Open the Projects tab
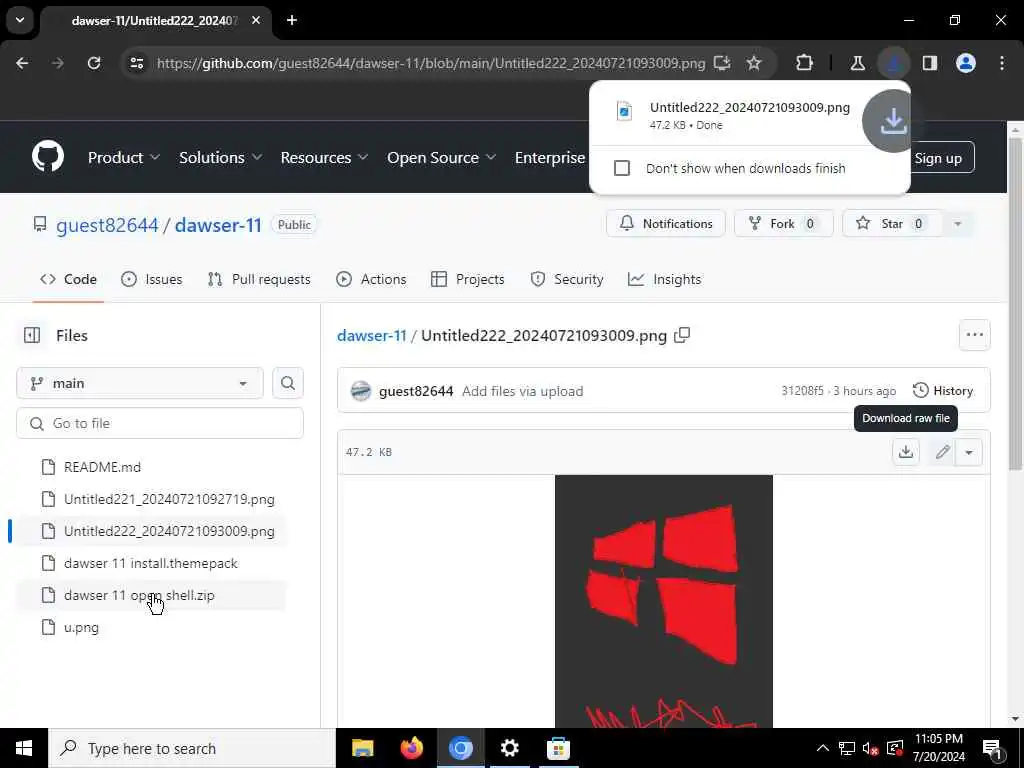 [468, 280]
